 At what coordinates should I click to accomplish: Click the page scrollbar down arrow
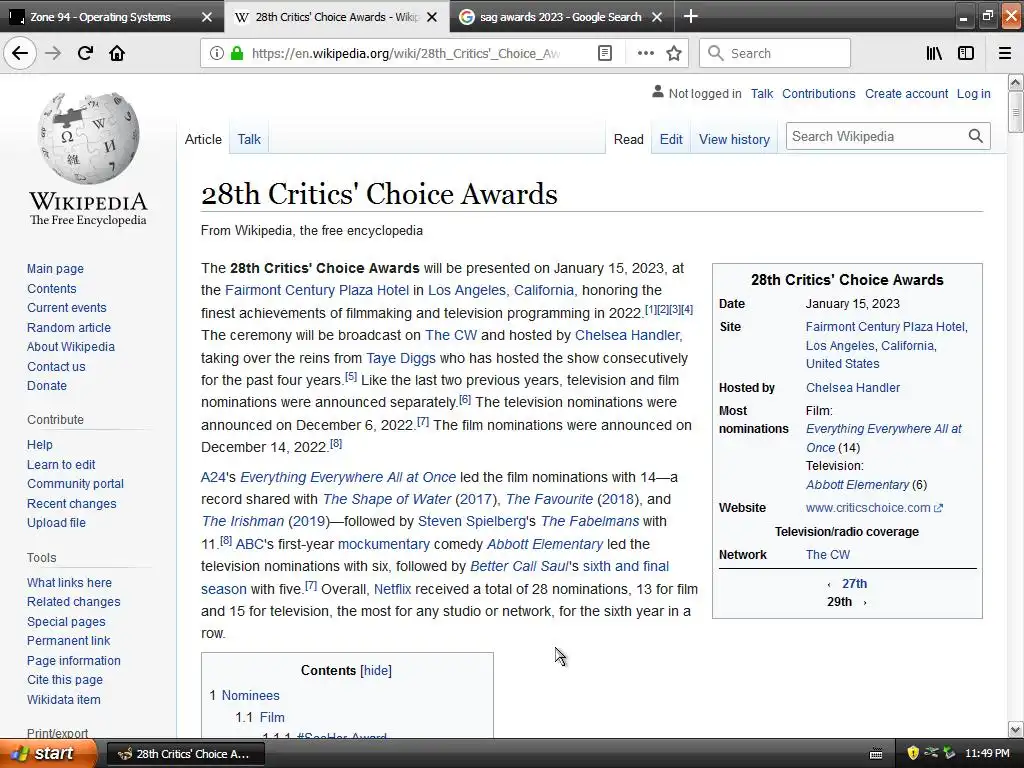(x=1015, y=729)
